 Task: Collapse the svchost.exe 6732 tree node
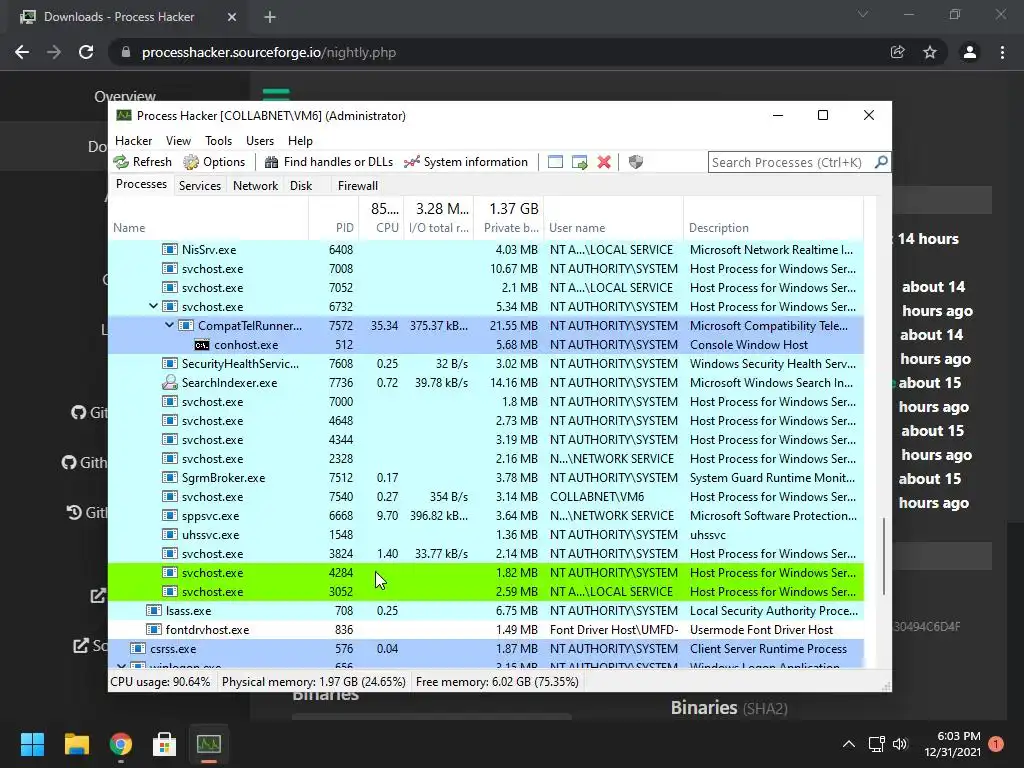tap(153, 306)
